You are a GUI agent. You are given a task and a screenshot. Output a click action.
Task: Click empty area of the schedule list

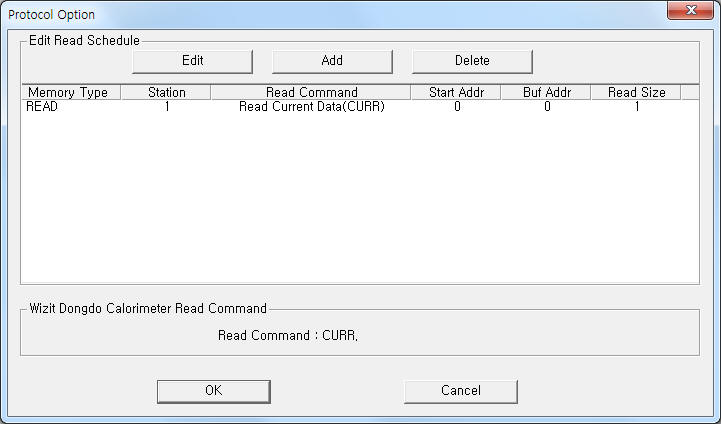point(360,200)
